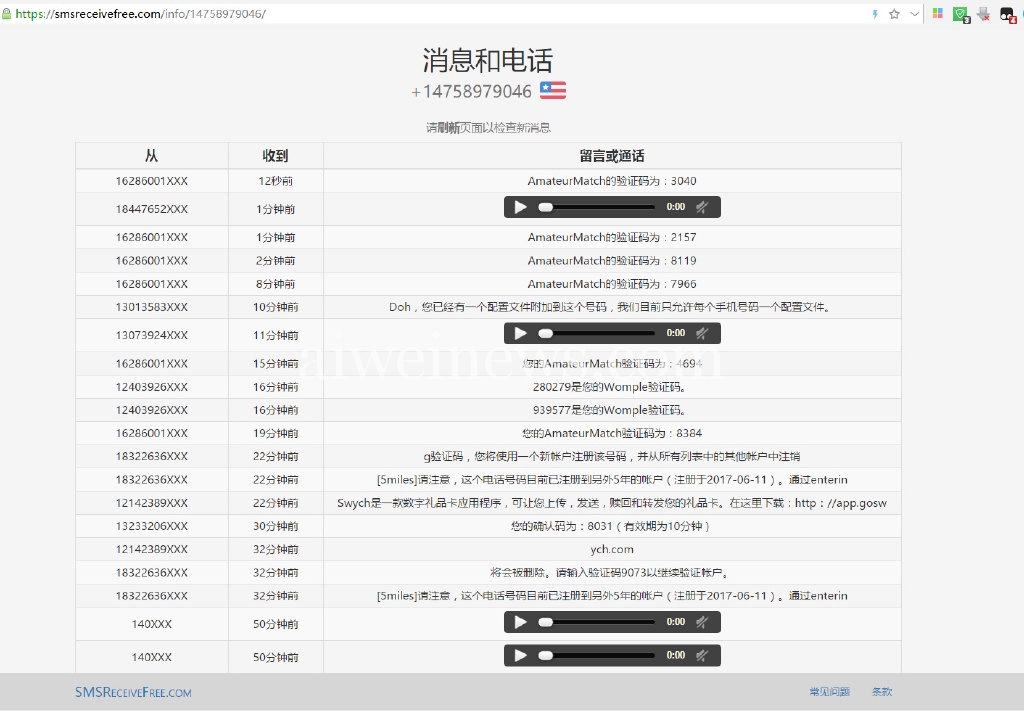Click the Swych gift card app message
1024x711 pixels.
coord(612,503)
